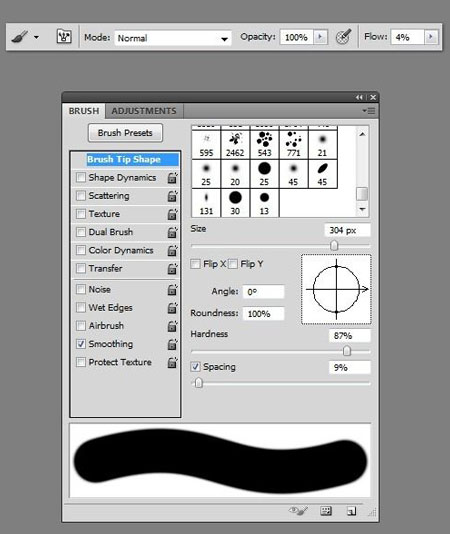Uncheck the Spacing checkbox
Screen dimensions: 450x534
[195, 367]
